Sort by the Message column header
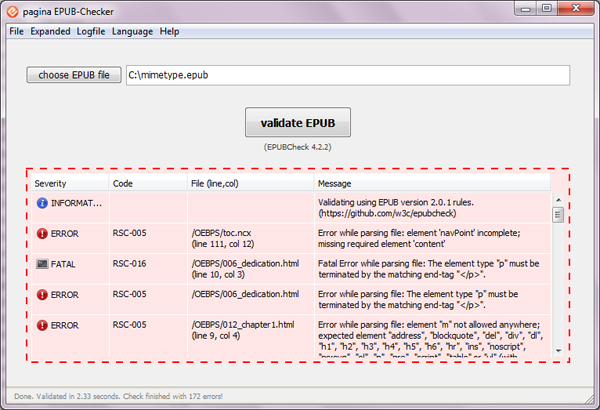The image size is (600, 410). click(432, 183)
